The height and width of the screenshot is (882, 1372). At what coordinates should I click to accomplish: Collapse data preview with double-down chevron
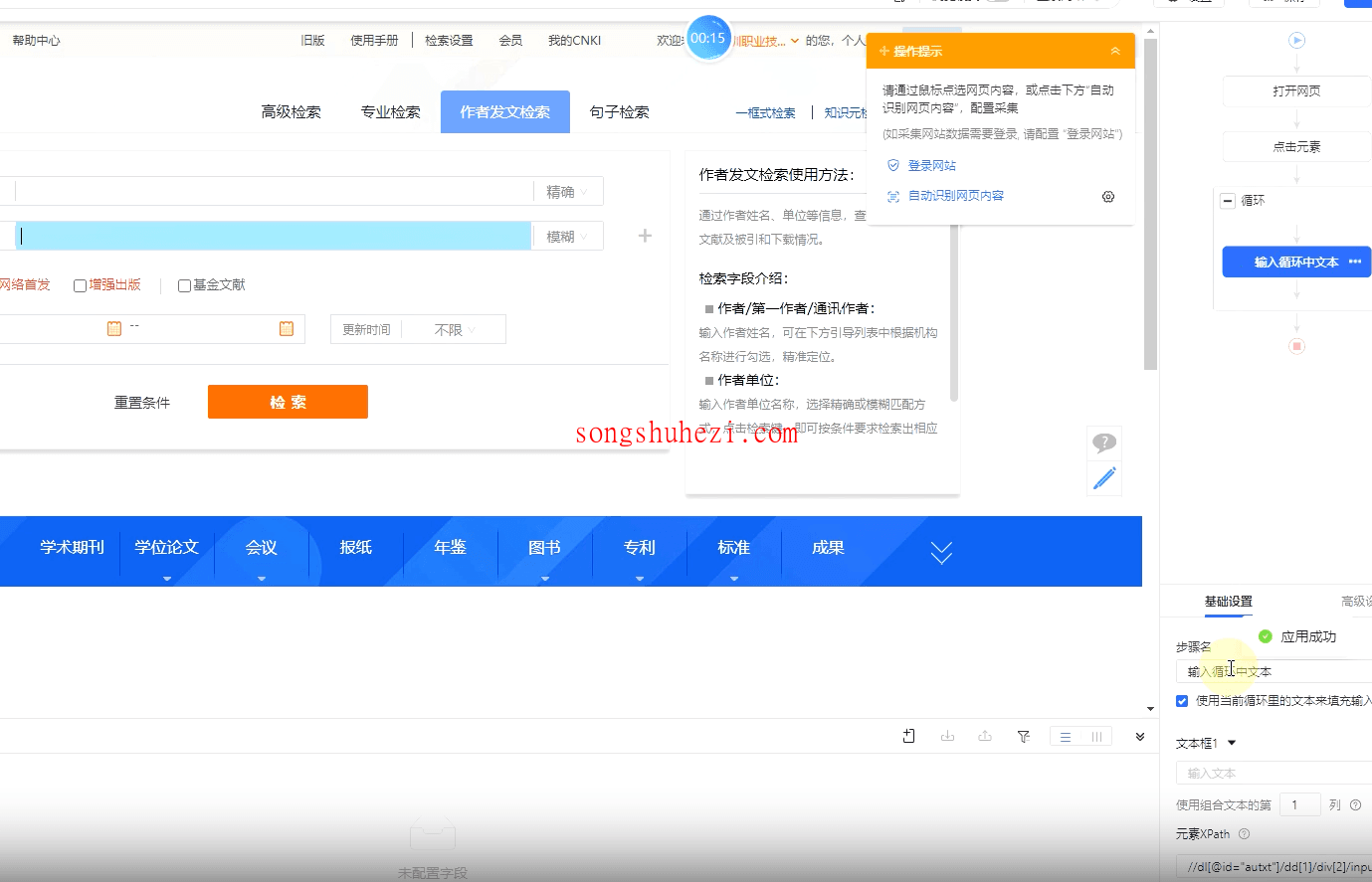coord(1140,737)
